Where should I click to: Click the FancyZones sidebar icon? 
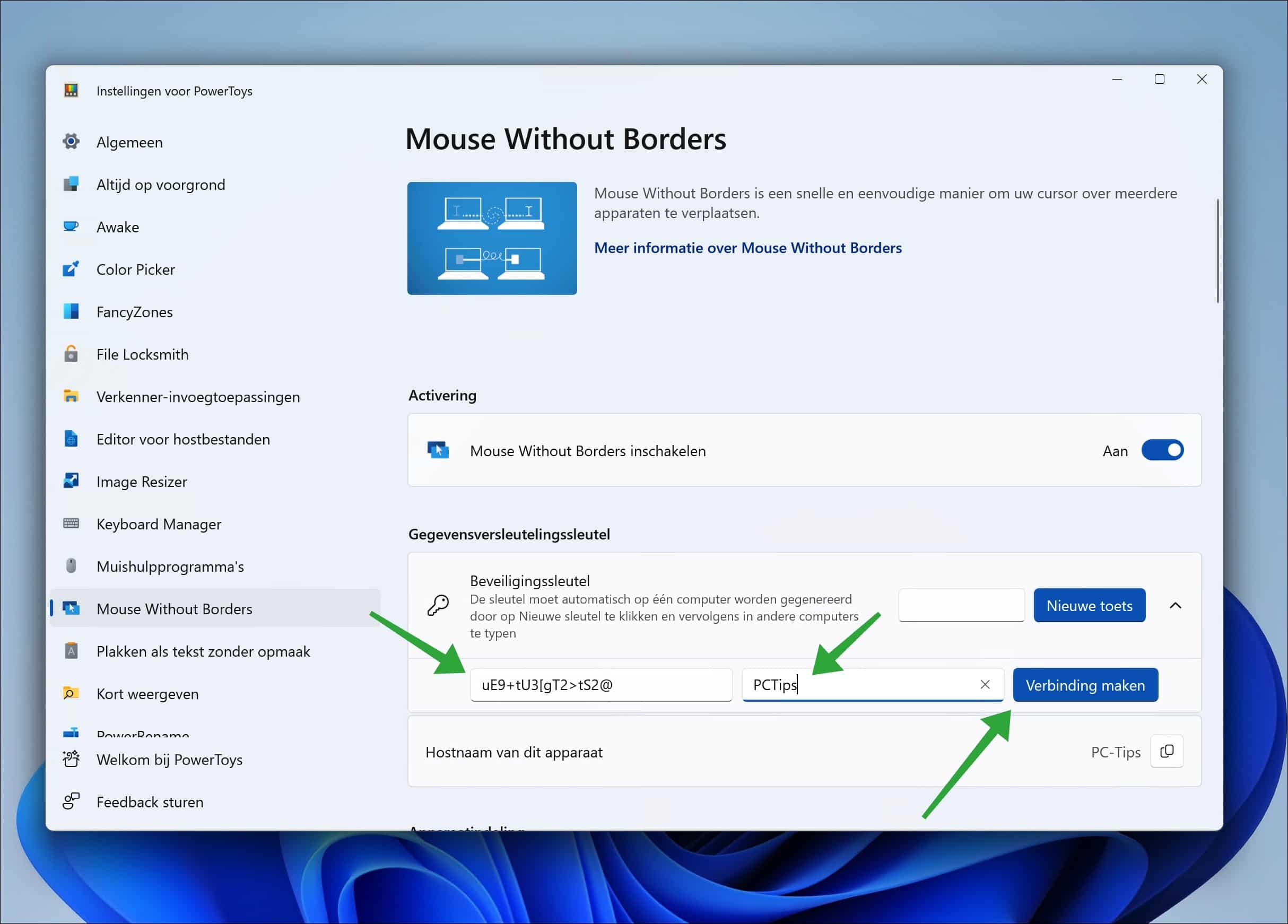(71, 311)
